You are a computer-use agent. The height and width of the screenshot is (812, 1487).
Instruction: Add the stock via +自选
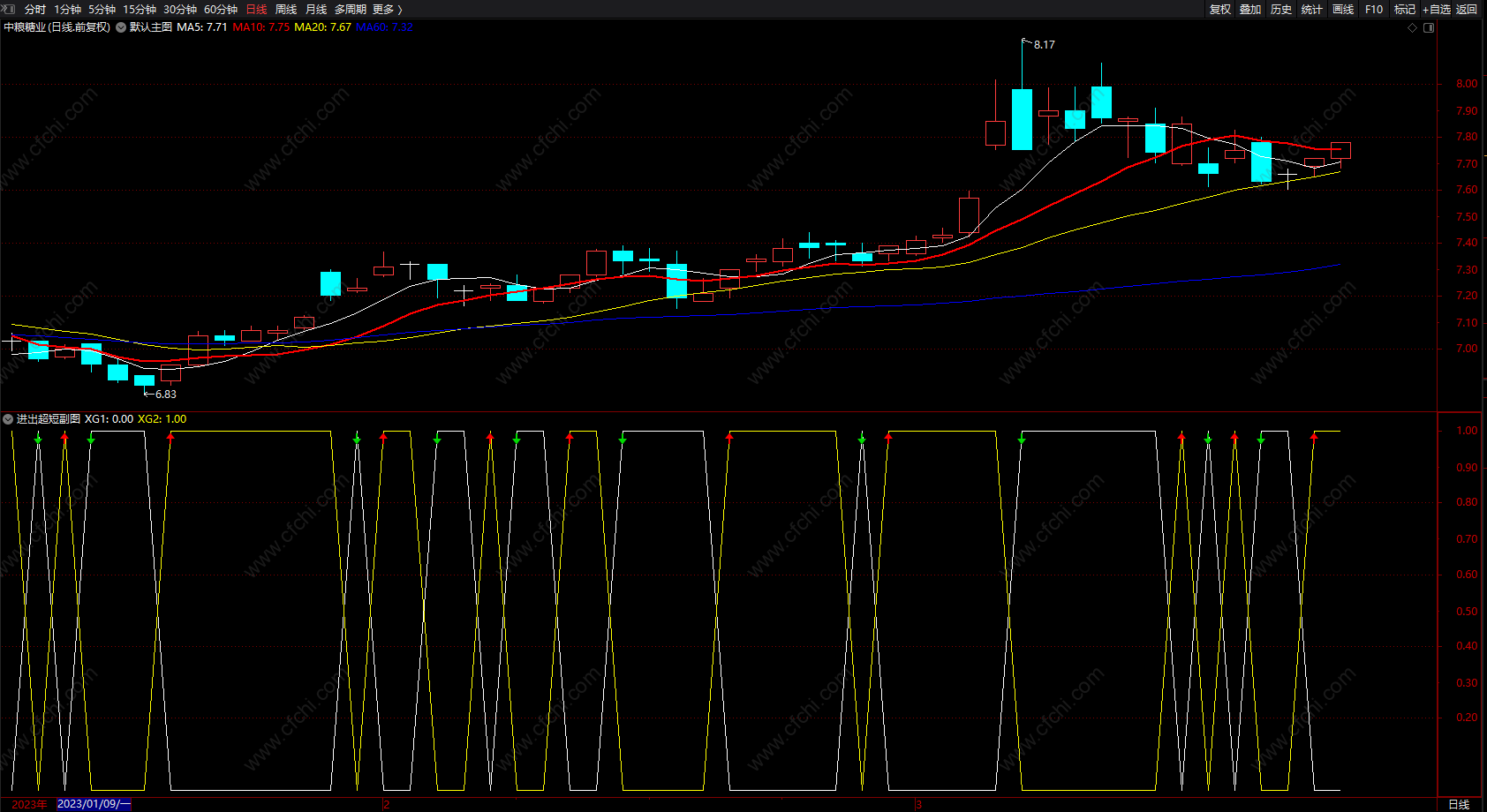(1436, 10)
